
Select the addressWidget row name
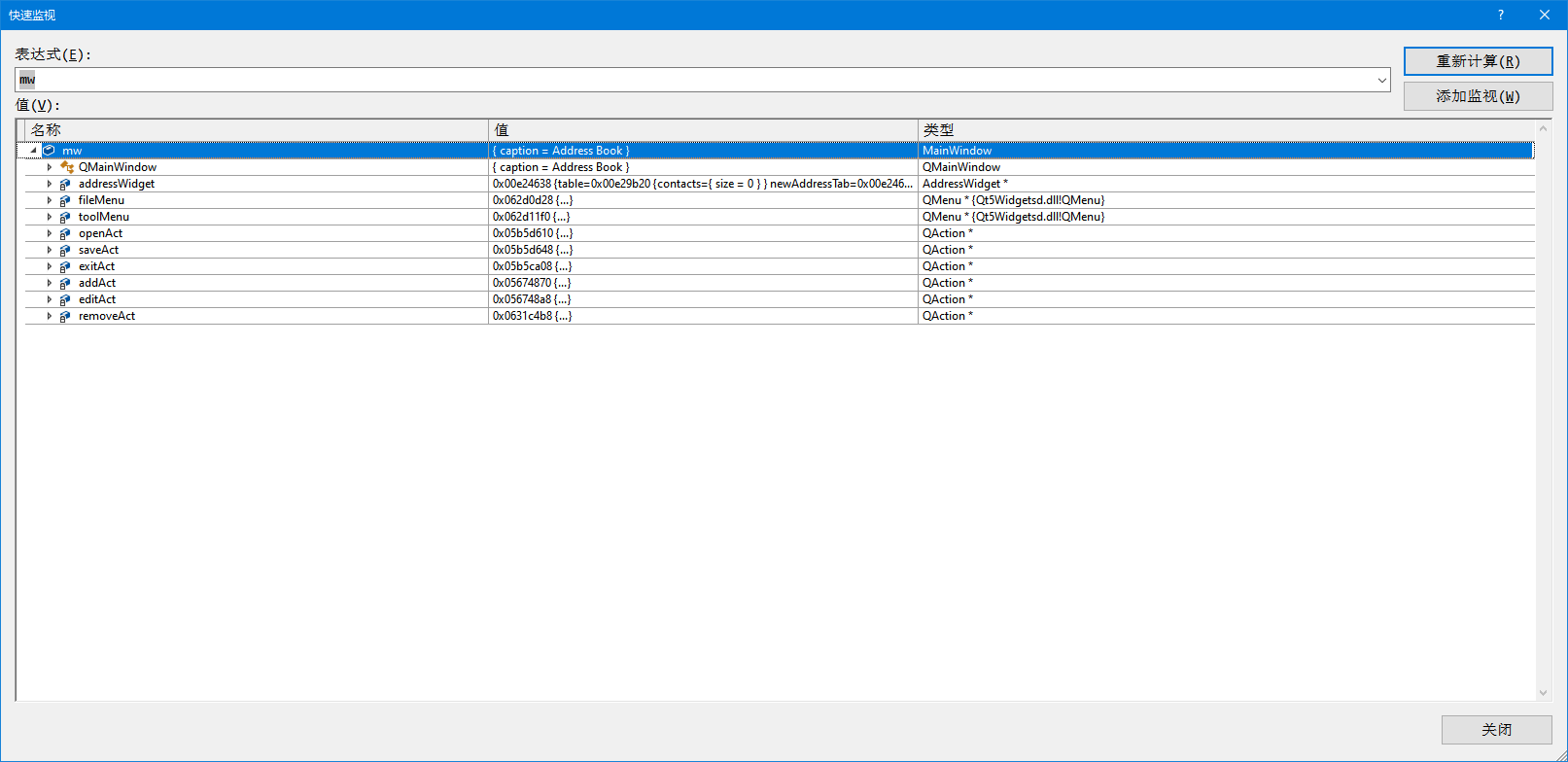point(117,184)
